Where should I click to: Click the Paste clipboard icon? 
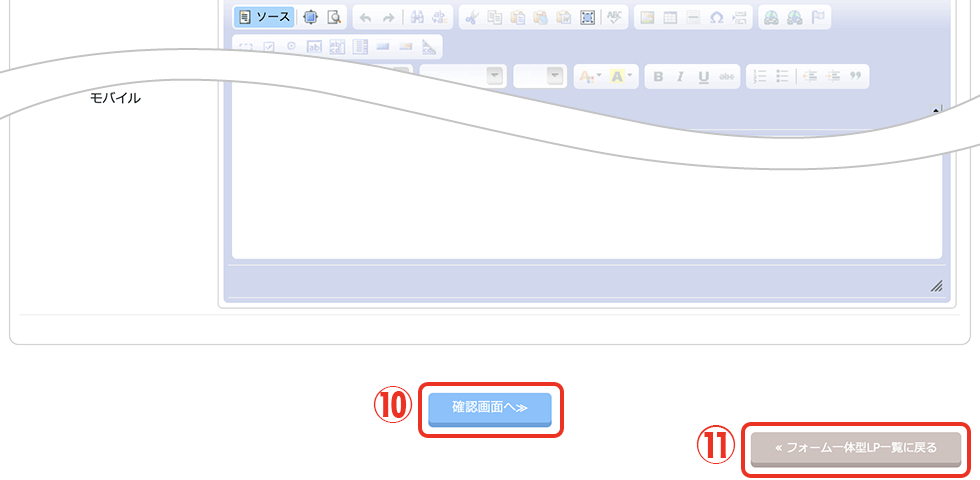coord(518,18)
